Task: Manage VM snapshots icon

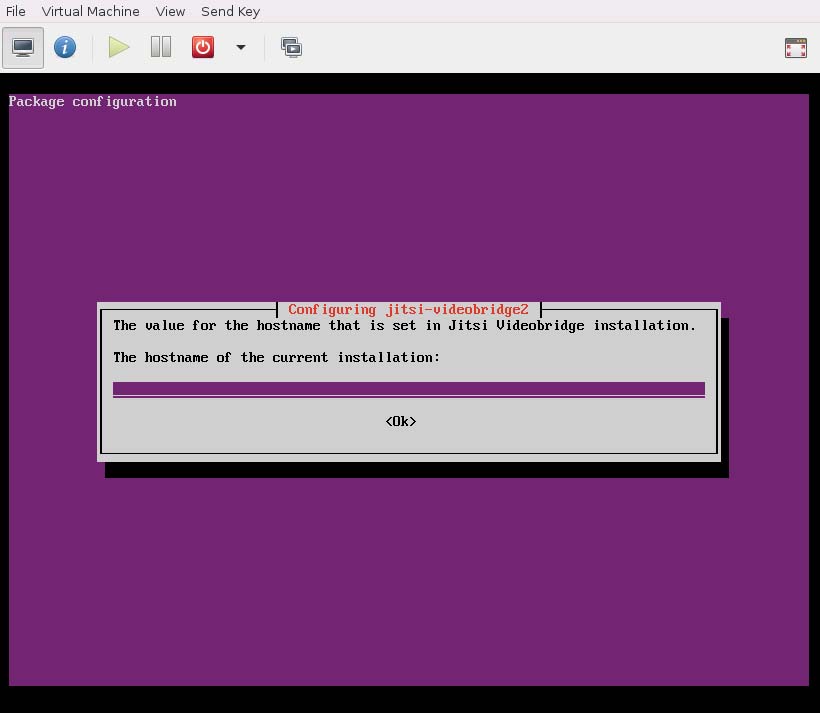Action: (291, 47)
